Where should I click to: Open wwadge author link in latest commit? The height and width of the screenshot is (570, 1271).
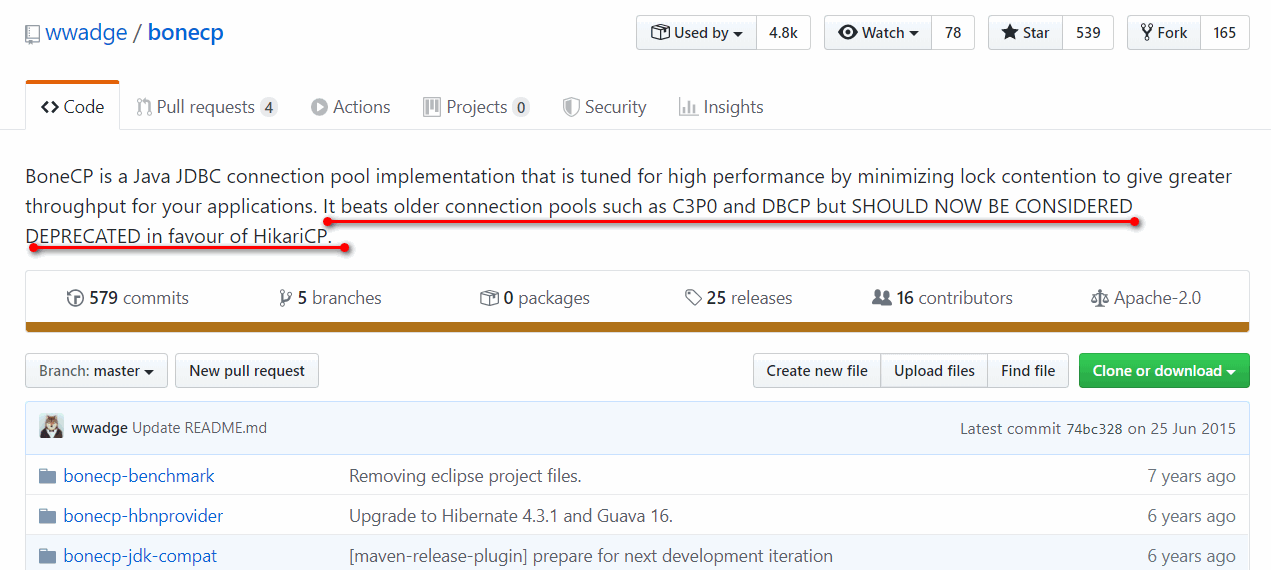pos(99,428)
